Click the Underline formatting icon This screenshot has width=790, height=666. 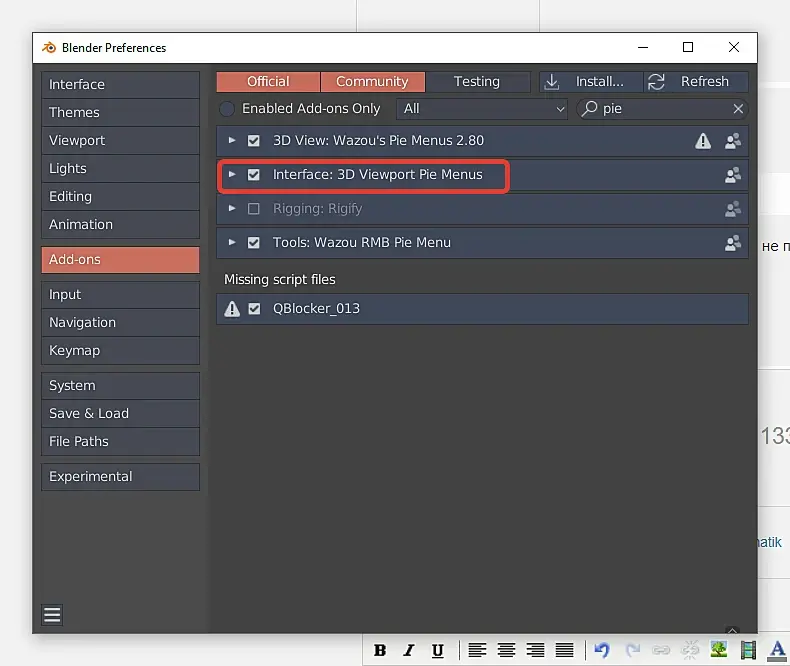click(438, 650)
